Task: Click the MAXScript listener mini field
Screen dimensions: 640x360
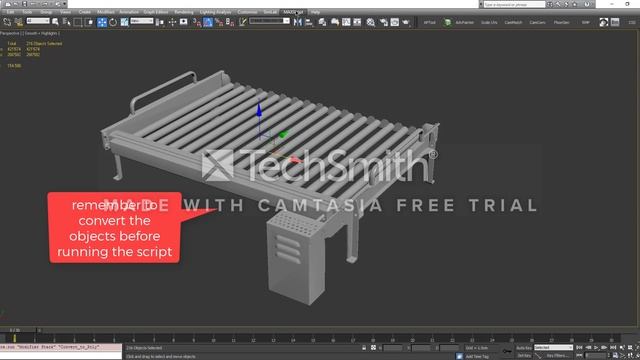Action: [61, 347]
